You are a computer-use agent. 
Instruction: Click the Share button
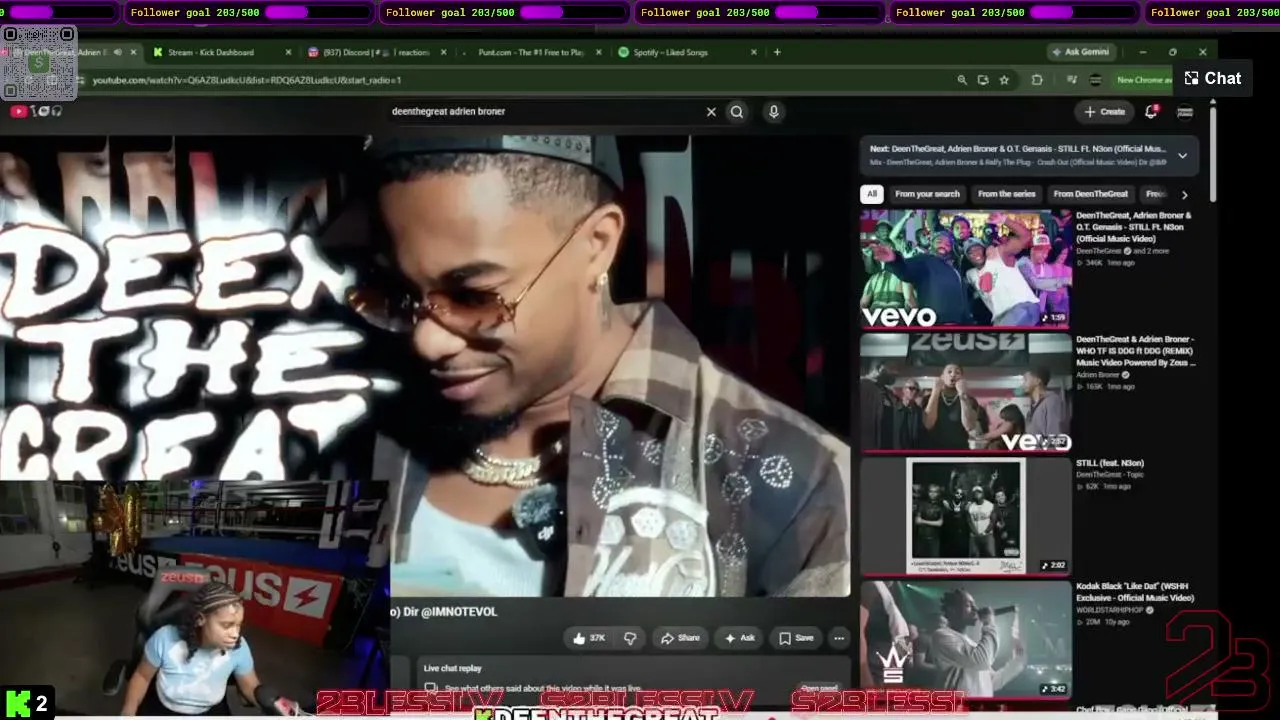[x=680, y=638]
